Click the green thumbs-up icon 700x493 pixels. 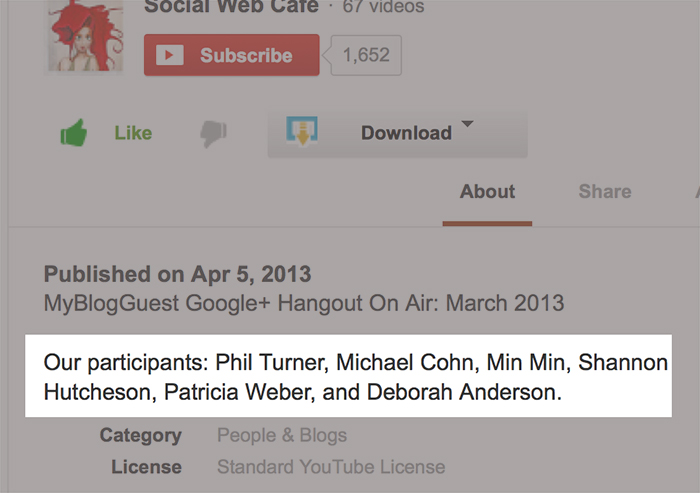point(74,133)
